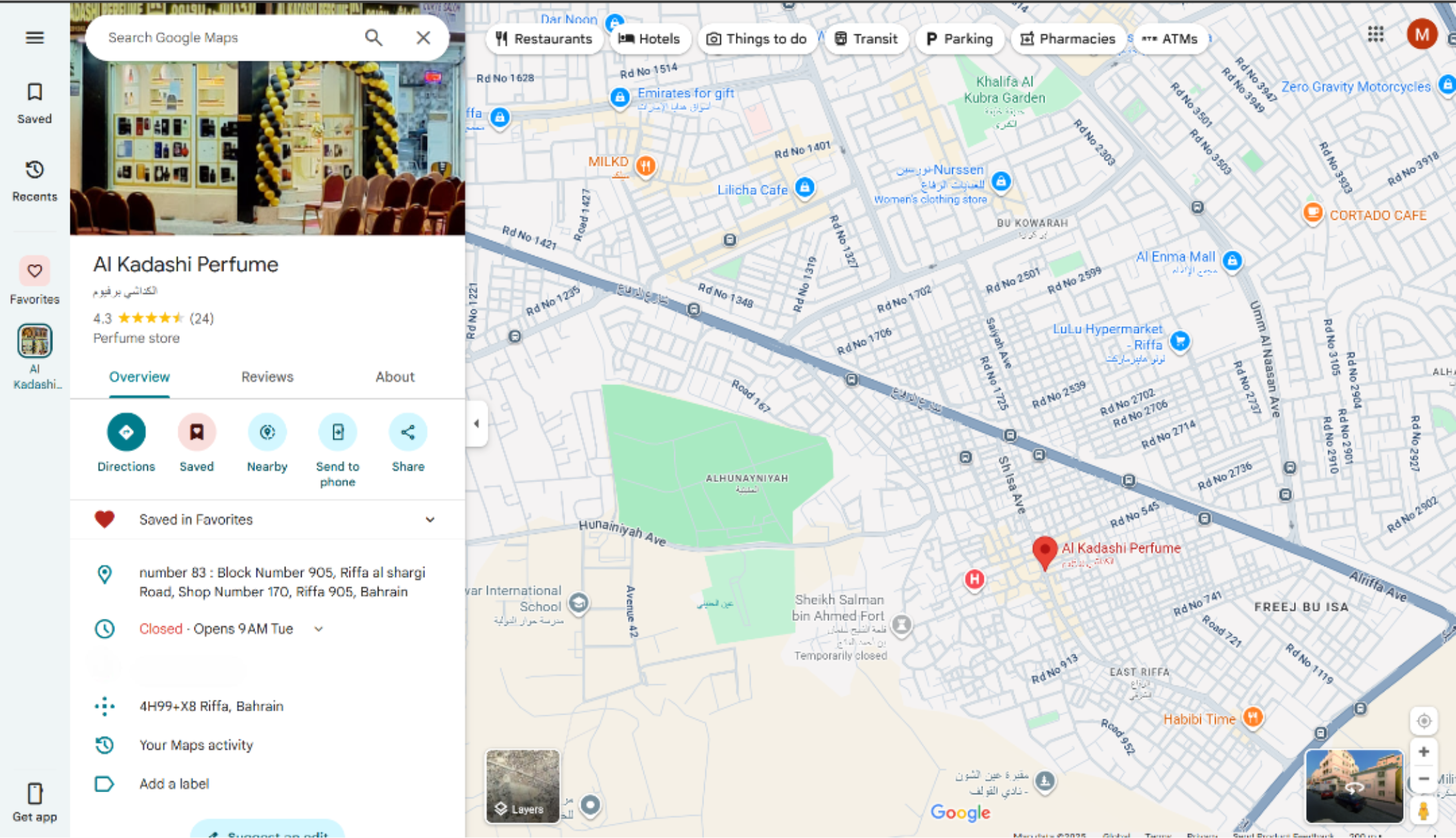Click the Nearby icon button
1456x838 pixels.
point(267,432)
